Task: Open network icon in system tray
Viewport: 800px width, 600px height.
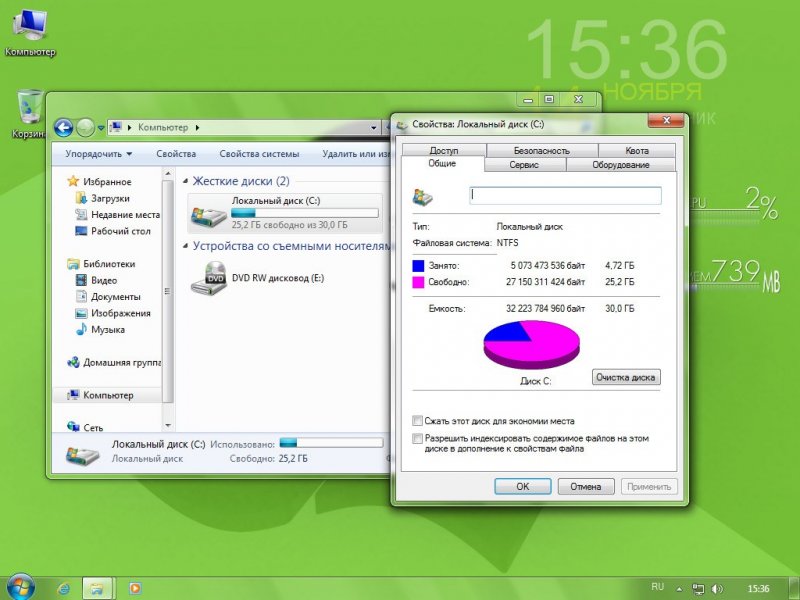Action: coord(697,589)
